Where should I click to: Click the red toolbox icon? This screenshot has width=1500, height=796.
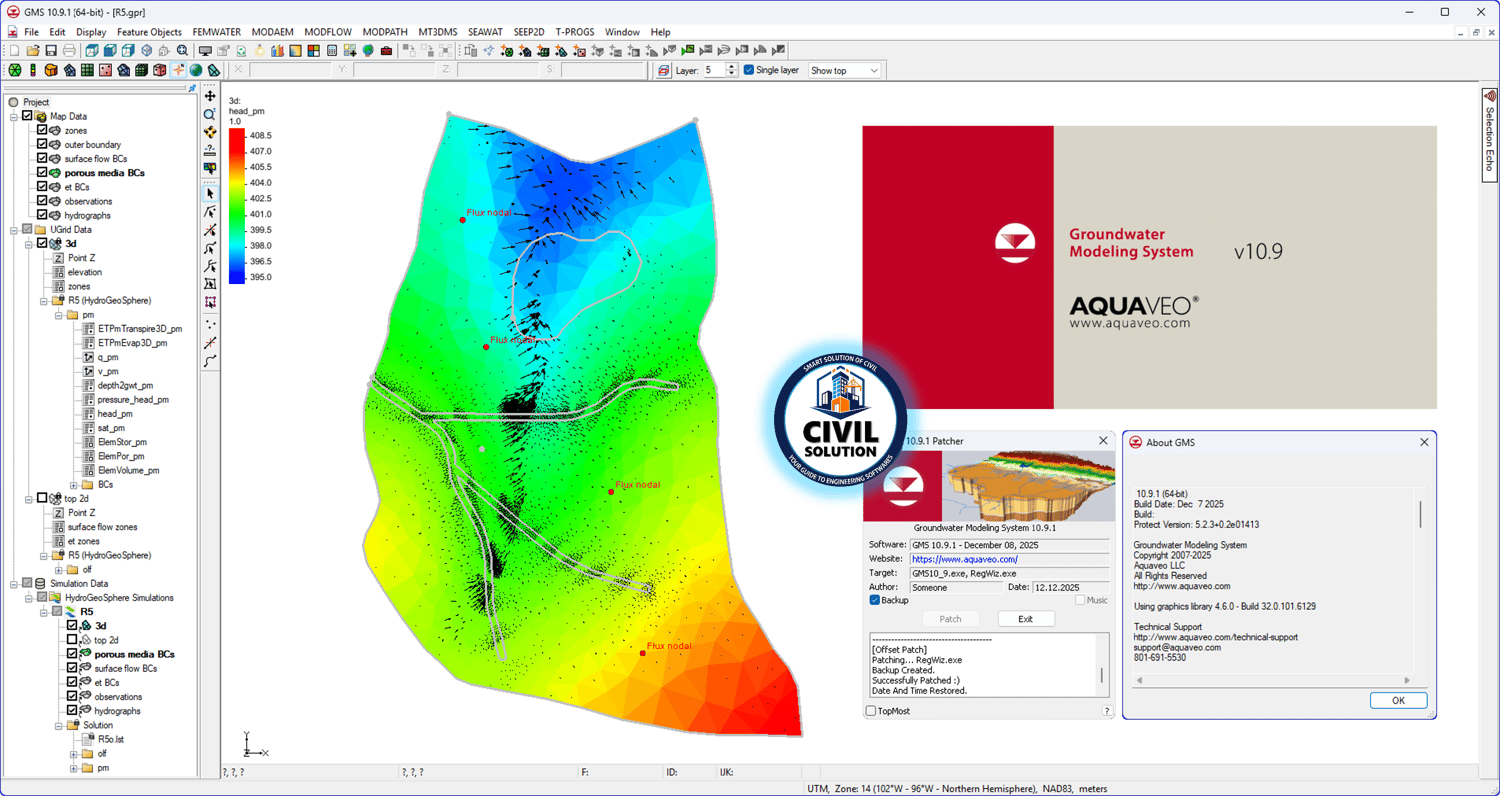pyautogui.click(x=386, y=50)
